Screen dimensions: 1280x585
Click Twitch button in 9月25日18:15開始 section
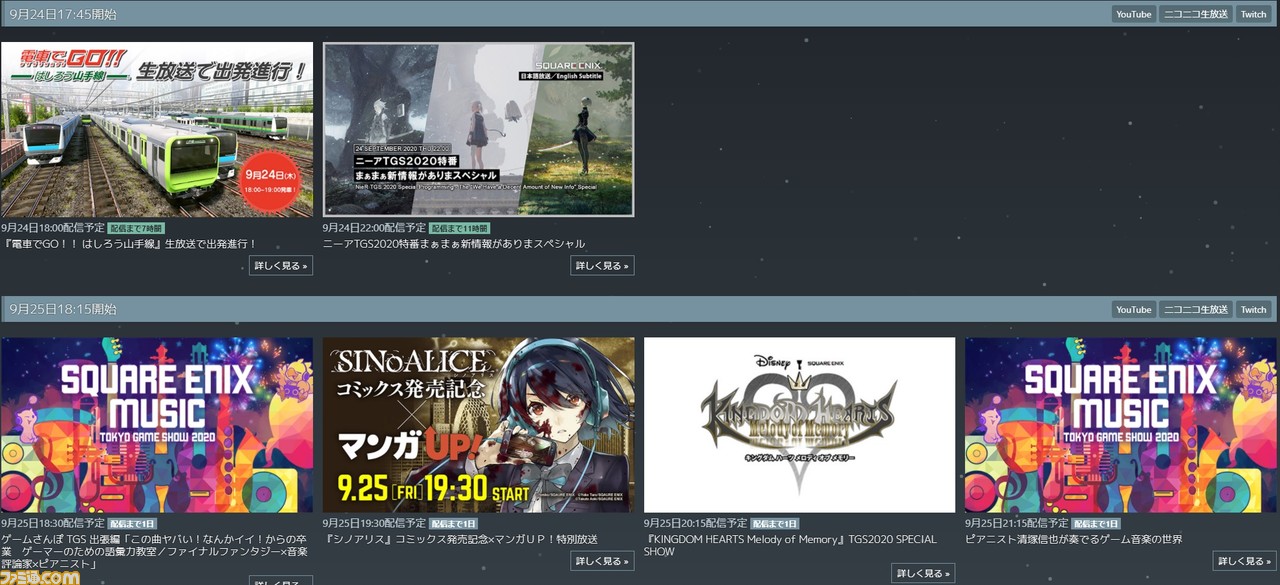pyautogui.click(x=1253, y=310)
